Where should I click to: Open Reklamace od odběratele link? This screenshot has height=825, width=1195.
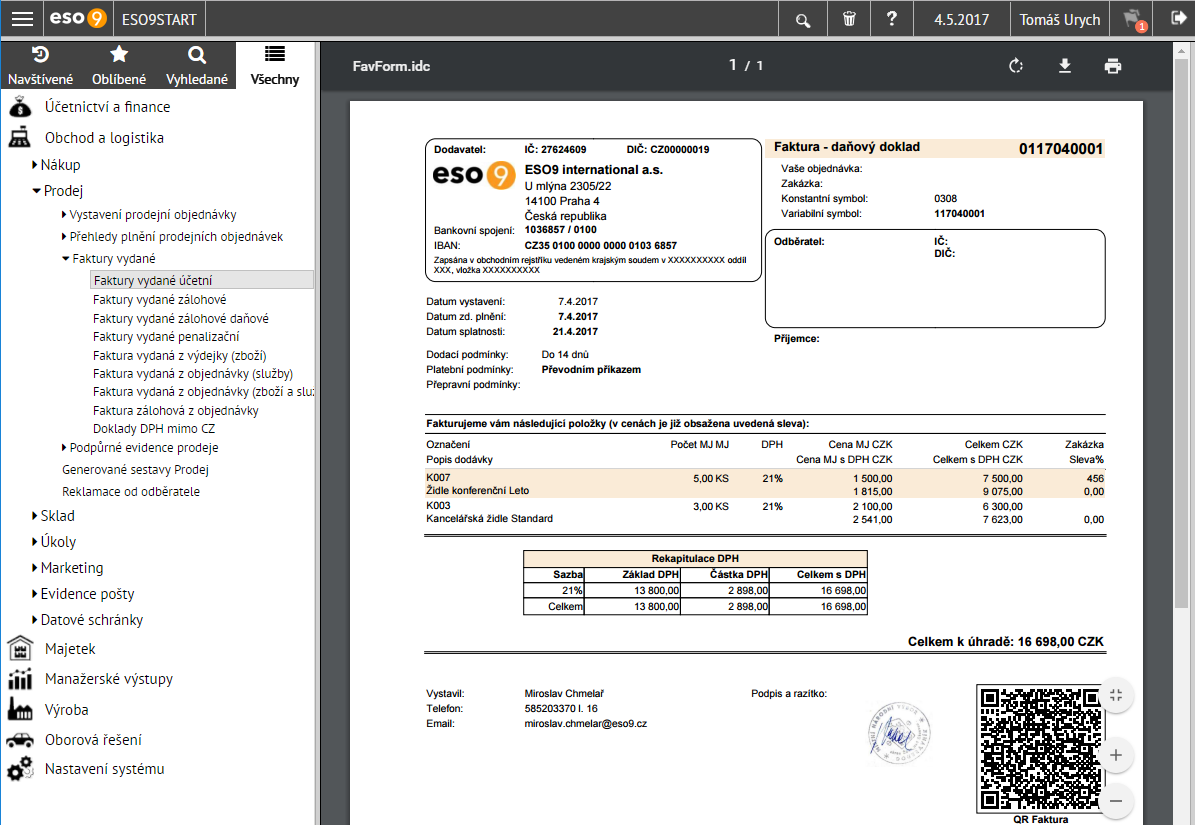pos(131,491)
